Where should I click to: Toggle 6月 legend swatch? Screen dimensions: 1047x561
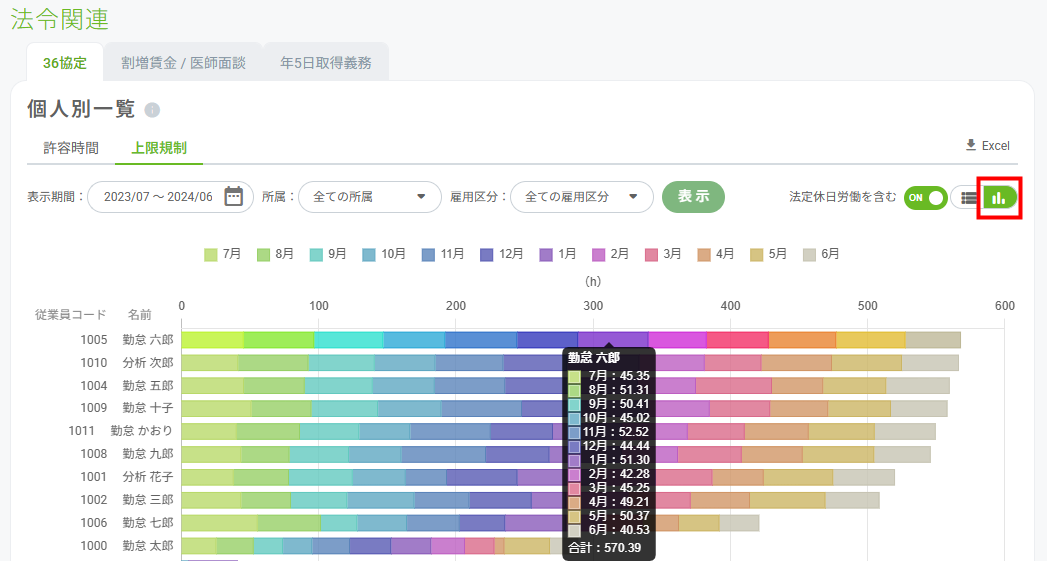pyautogui.click(x=809, y=254)
